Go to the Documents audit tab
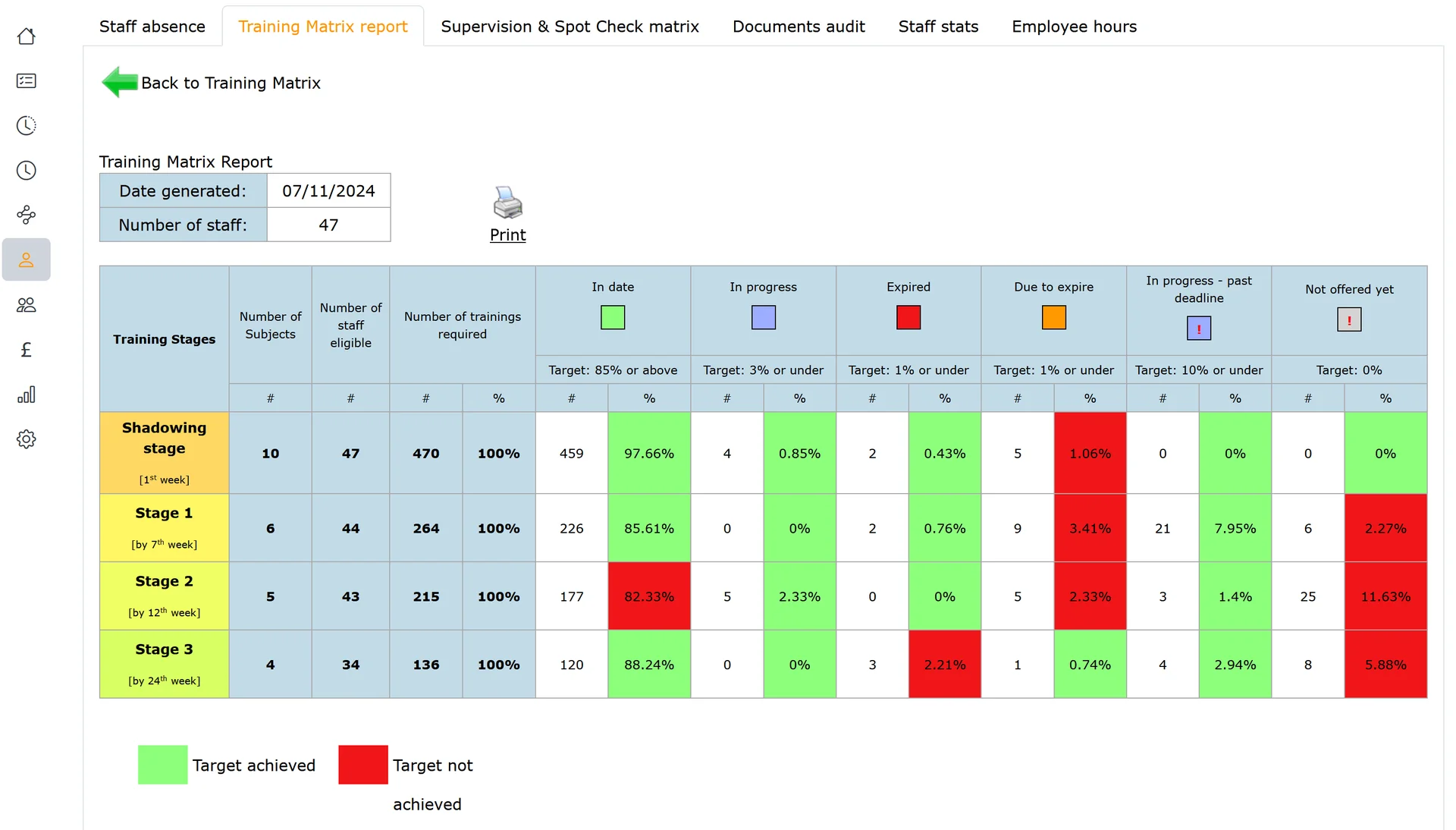 [x=799, y=27]
